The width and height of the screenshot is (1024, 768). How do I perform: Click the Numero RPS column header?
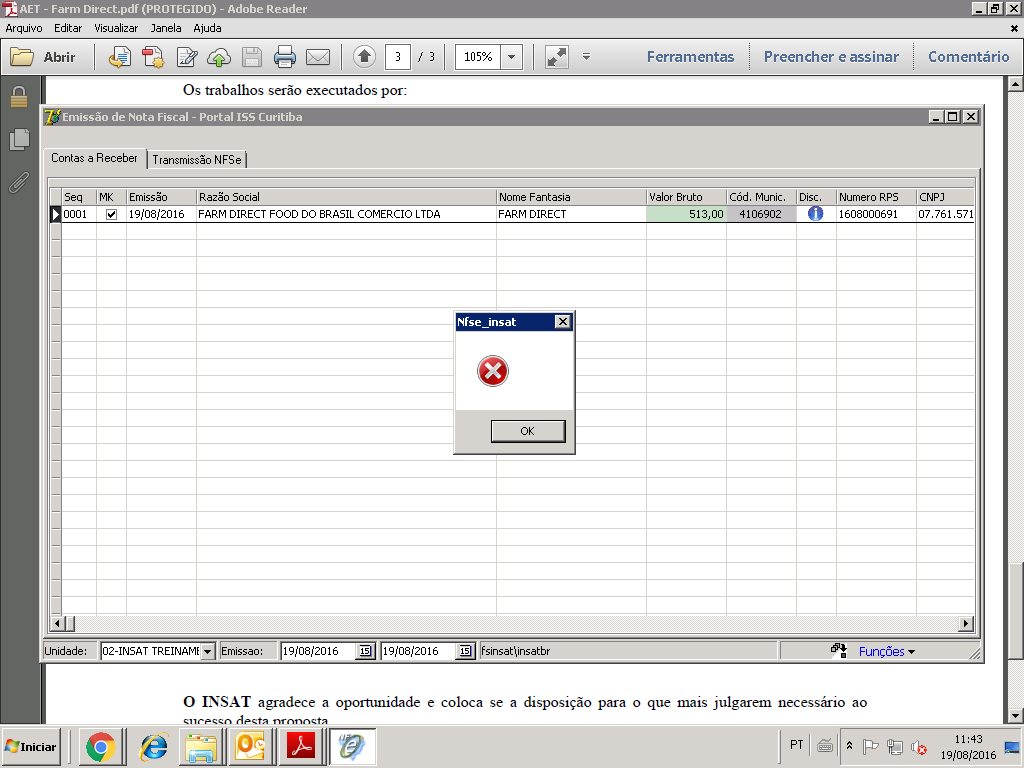876,197
